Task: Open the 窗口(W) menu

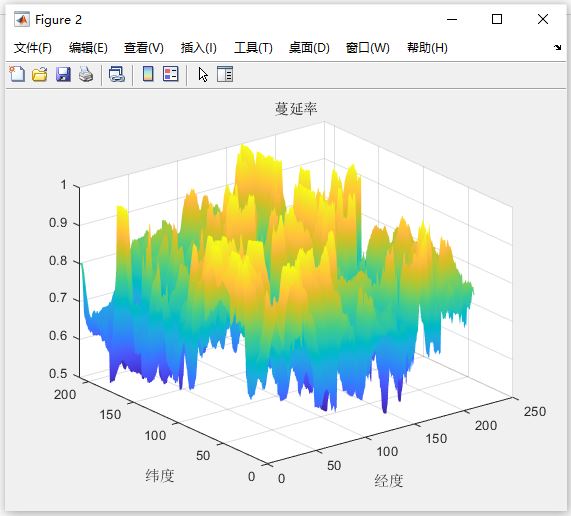Action: click(368, 48)
